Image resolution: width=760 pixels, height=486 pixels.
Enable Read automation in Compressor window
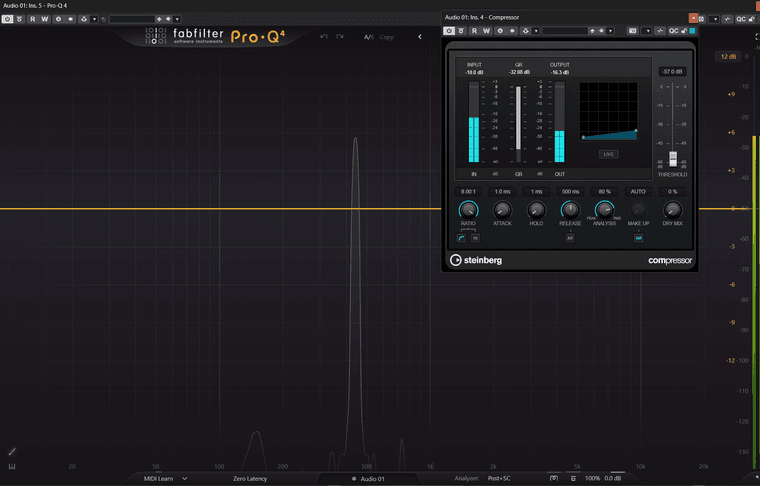point(475,31)
